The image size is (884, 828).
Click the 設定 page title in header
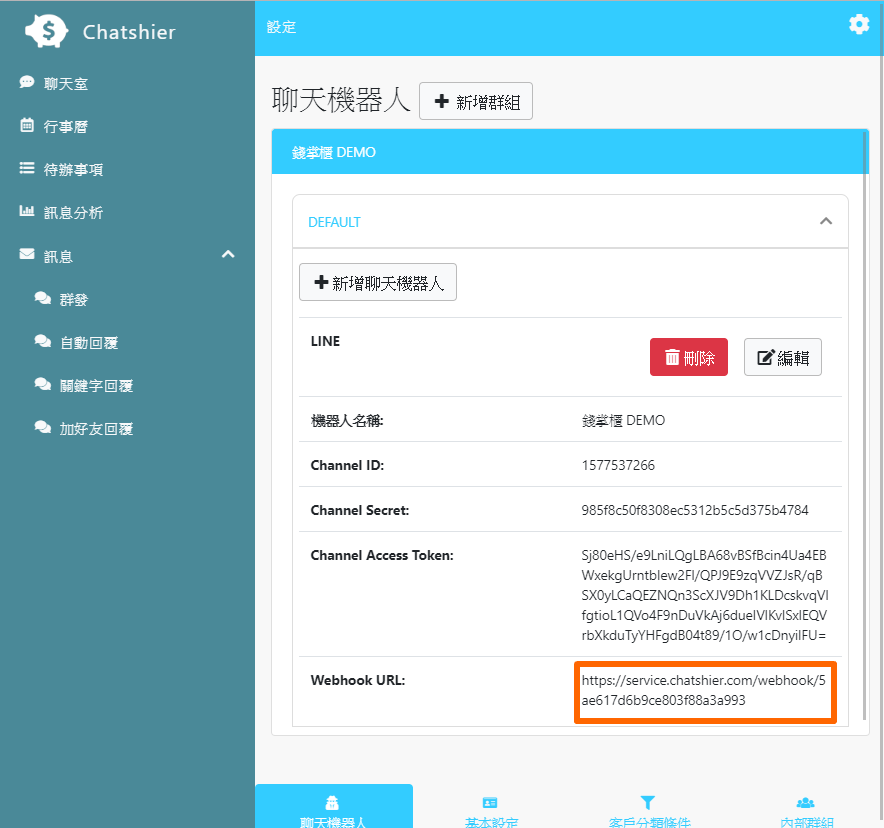(281, 27)
